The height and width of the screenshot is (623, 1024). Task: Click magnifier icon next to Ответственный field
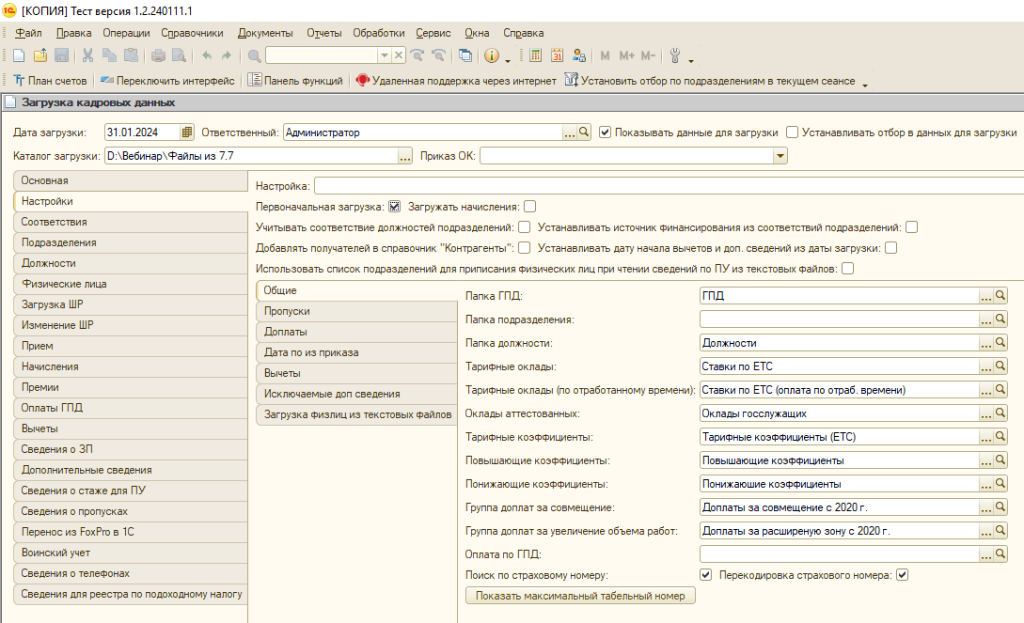[x=585, y=132]
